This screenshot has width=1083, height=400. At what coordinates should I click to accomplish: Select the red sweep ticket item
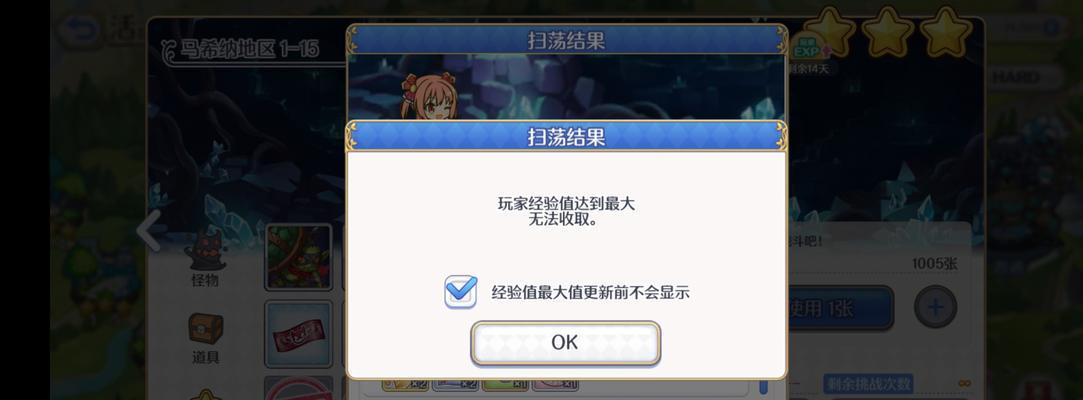[x=298, y=333]
